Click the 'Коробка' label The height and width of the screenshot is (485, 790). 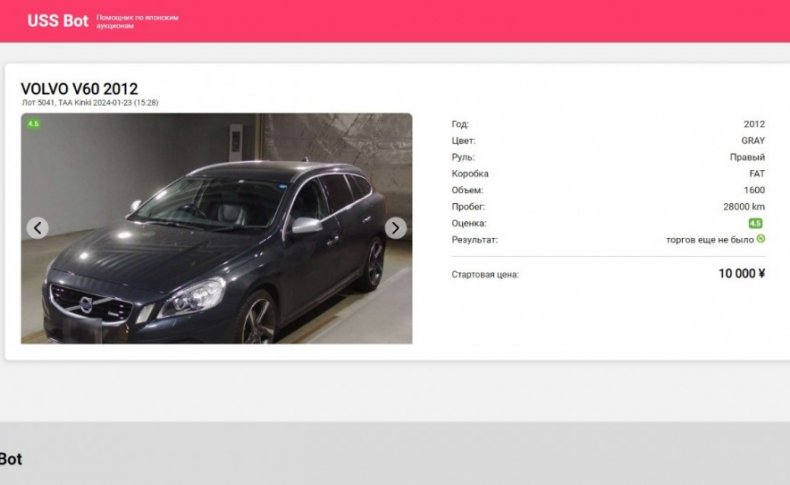click(x=470, y=174)
